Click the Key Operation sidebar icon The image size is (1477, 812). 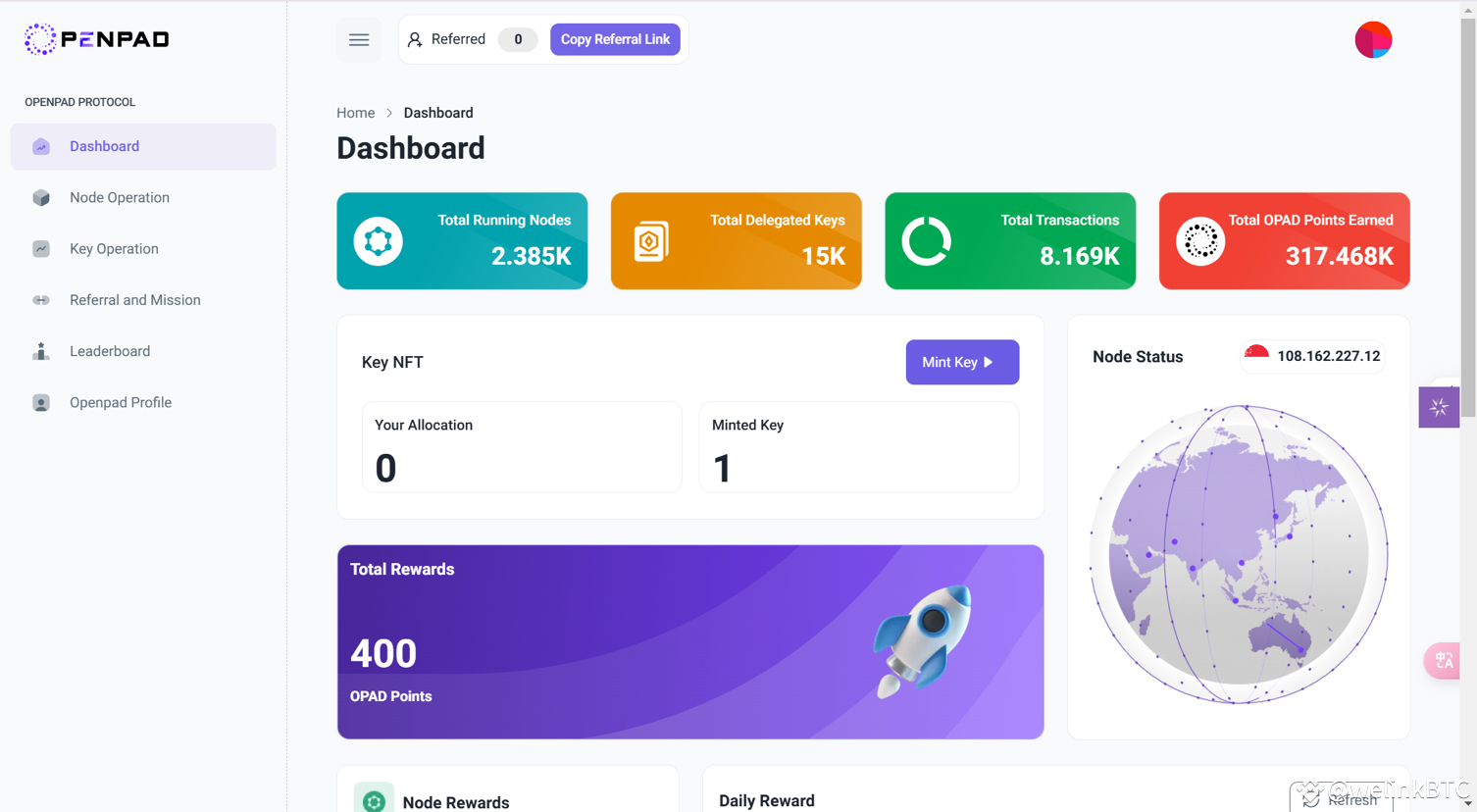point(40,248)
